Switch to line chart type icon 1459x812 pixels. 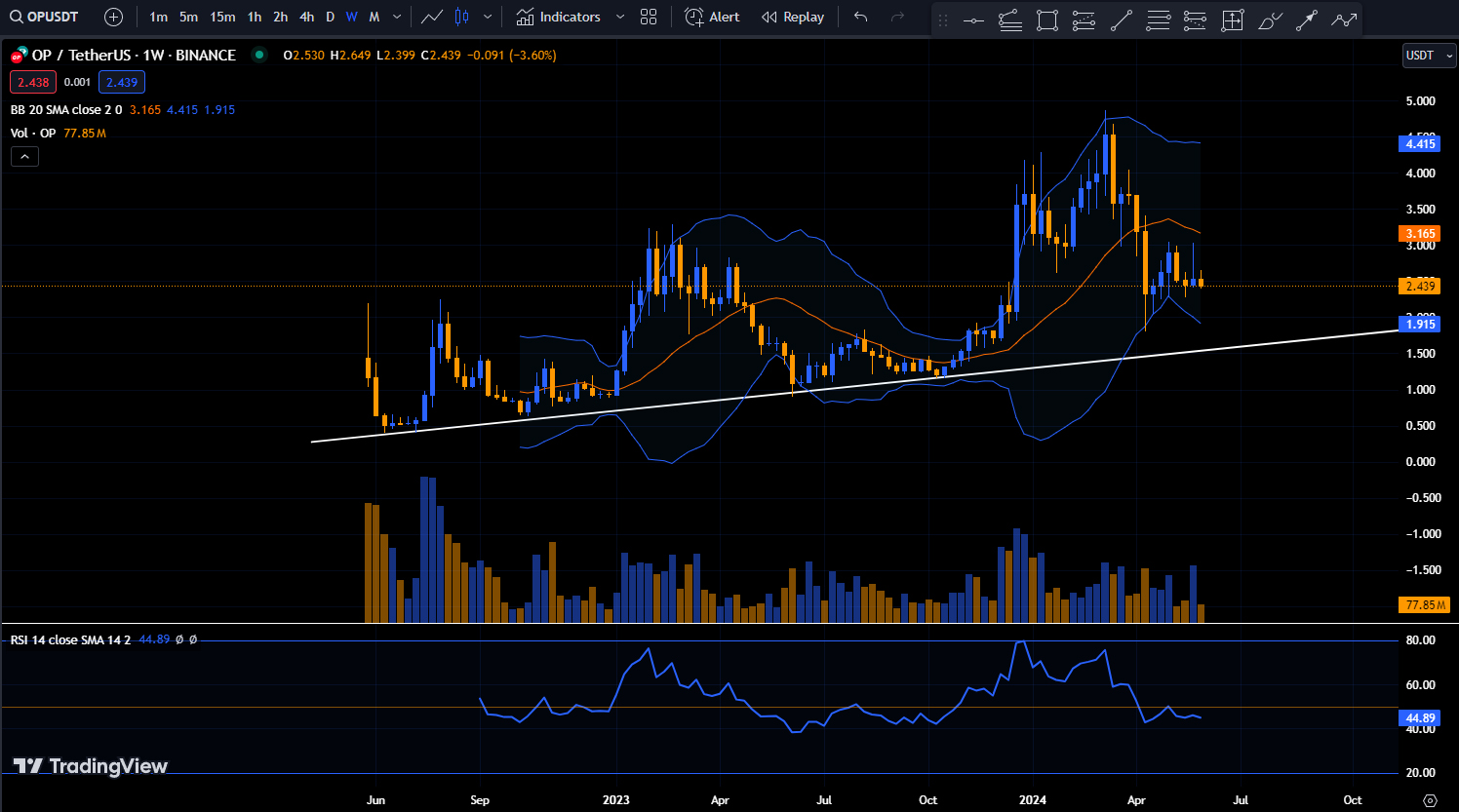pos(431,17)
